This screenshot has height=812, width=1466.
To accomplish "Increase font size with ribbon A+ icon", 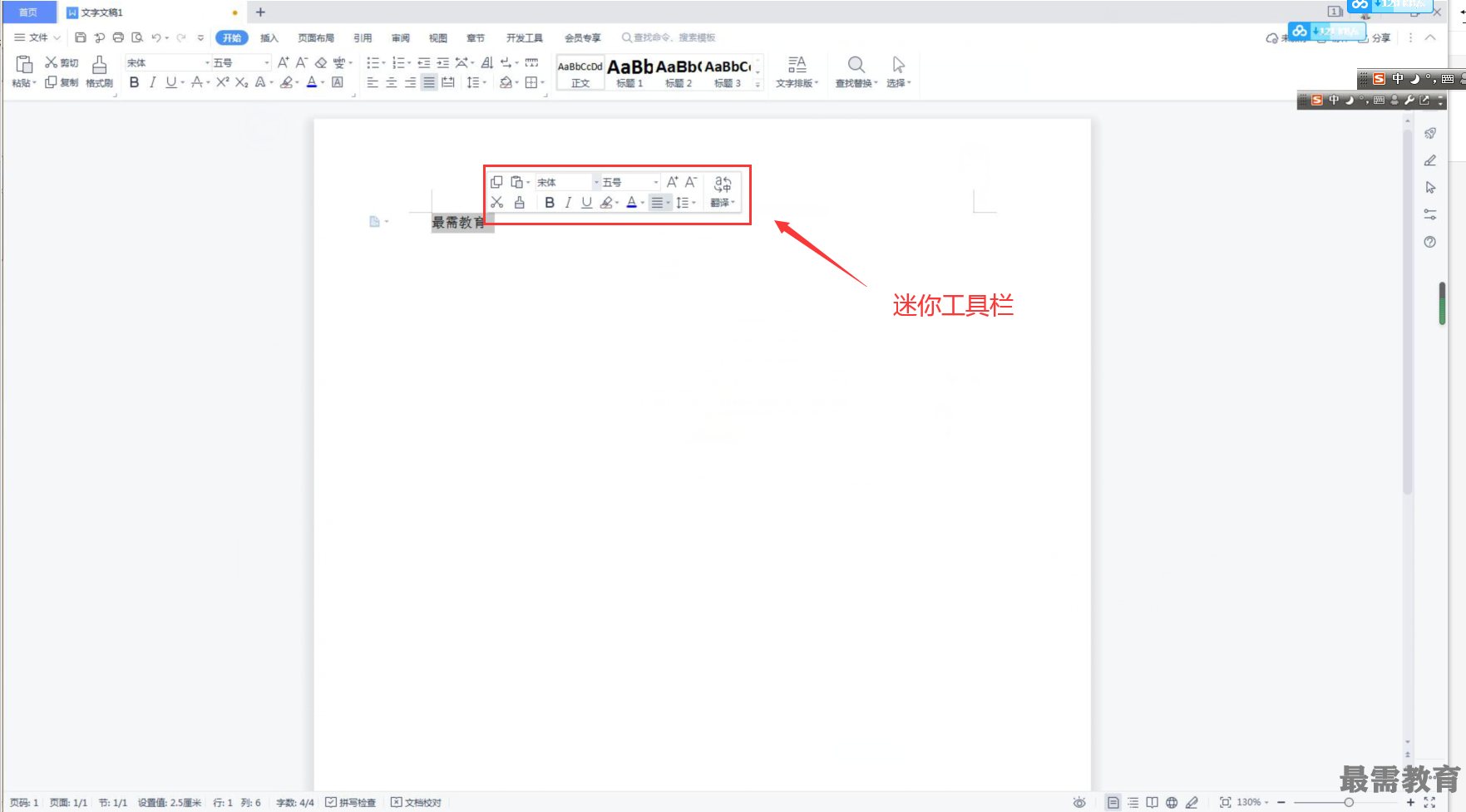I will [283, 62].
